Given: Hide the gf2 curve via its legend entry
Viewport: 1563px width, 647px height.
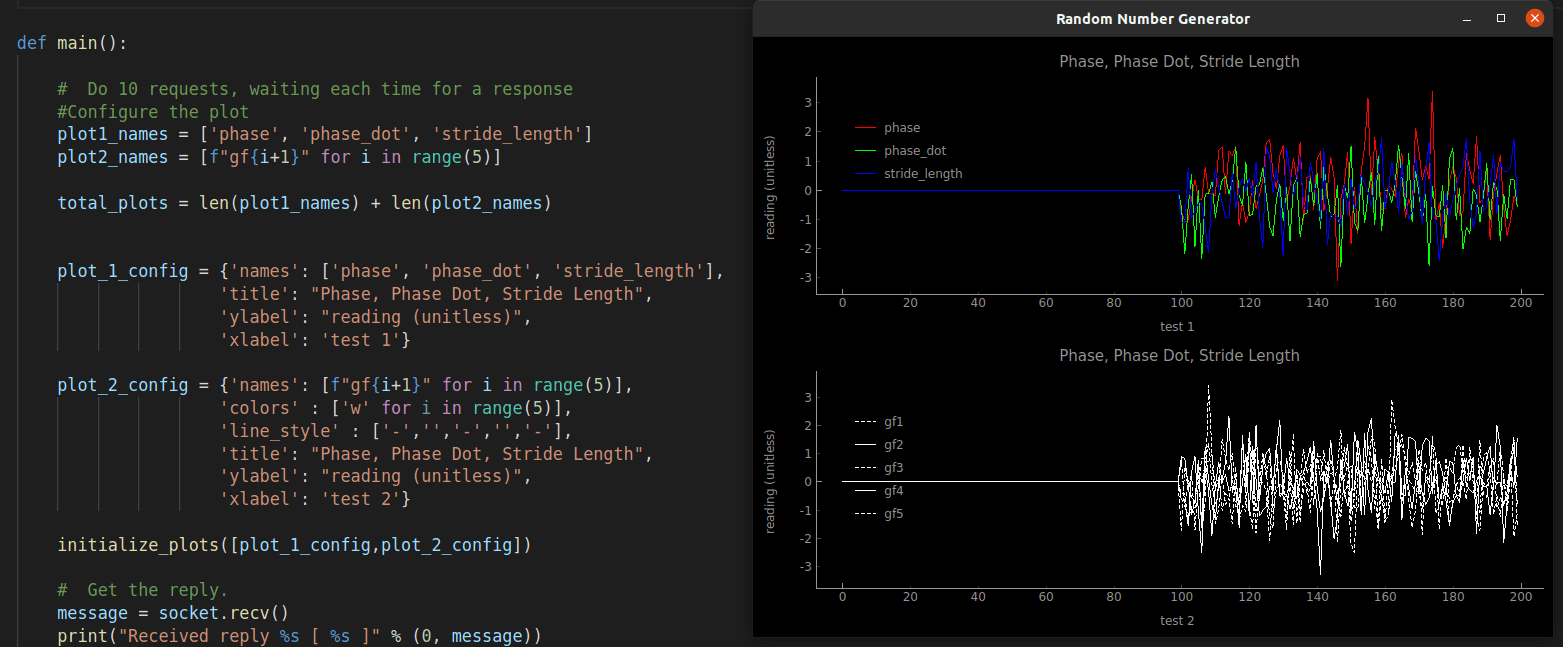Looking at the screenshot, I should click(893, 445).
